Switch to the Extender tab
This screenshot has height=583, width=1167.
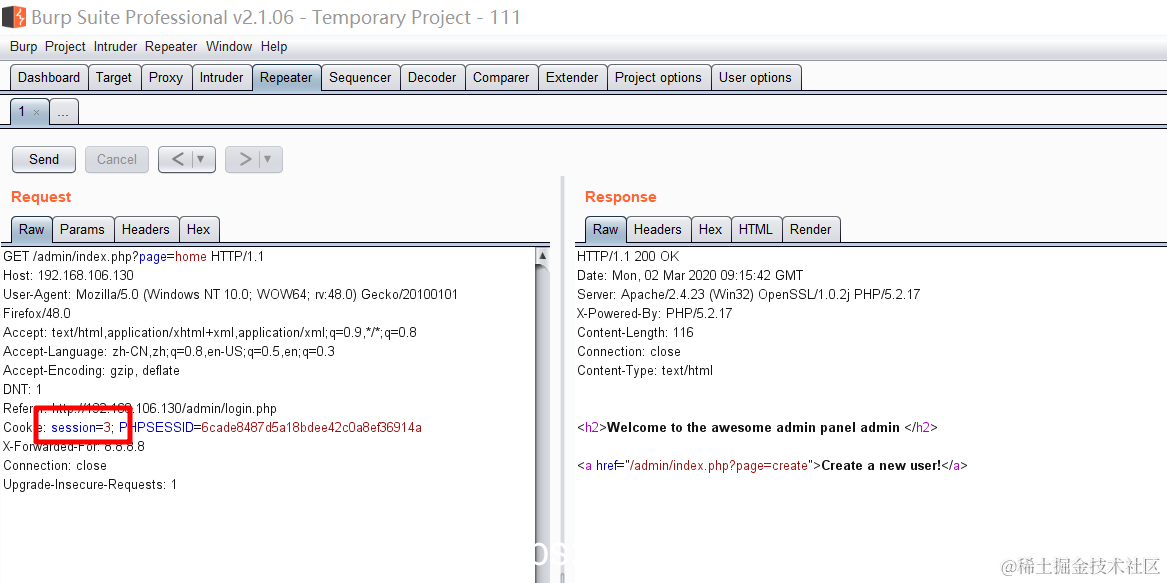pos(572,77)
